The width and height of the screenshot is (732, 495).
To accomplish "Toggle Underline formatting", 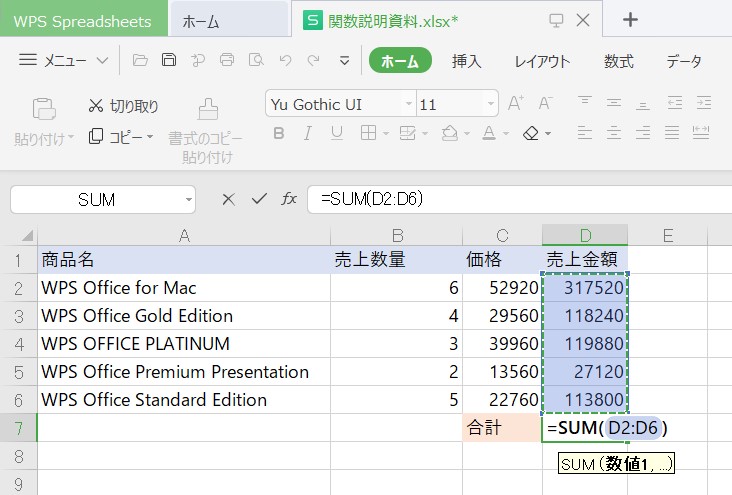I will [x=337, y=134].
